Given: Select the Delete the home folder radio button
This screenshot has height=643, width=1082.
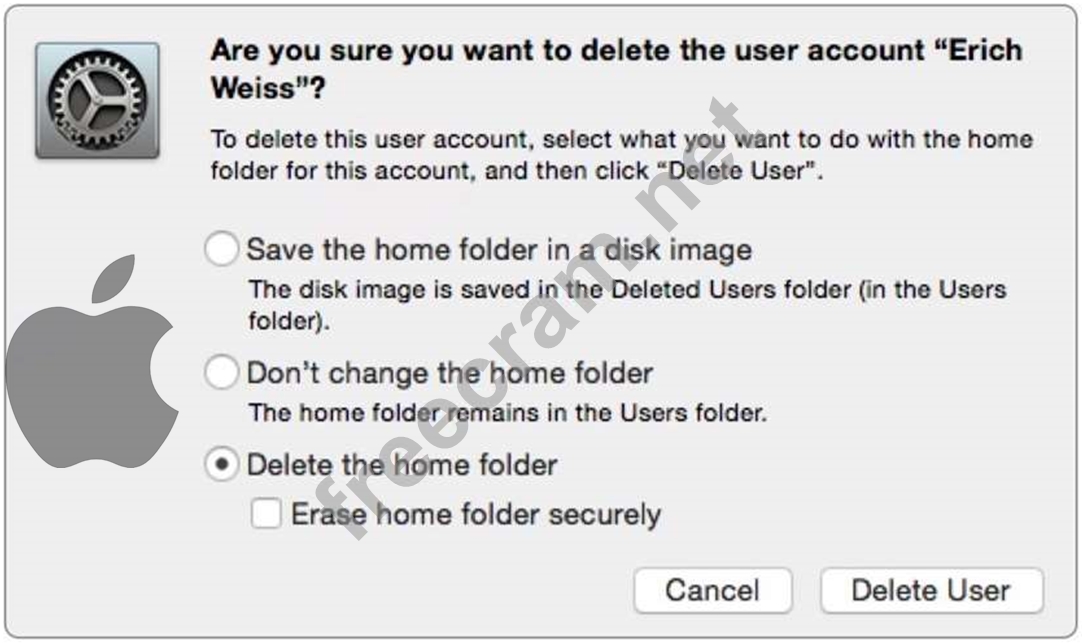Looking at the screenshot, I should click(222, 465).
